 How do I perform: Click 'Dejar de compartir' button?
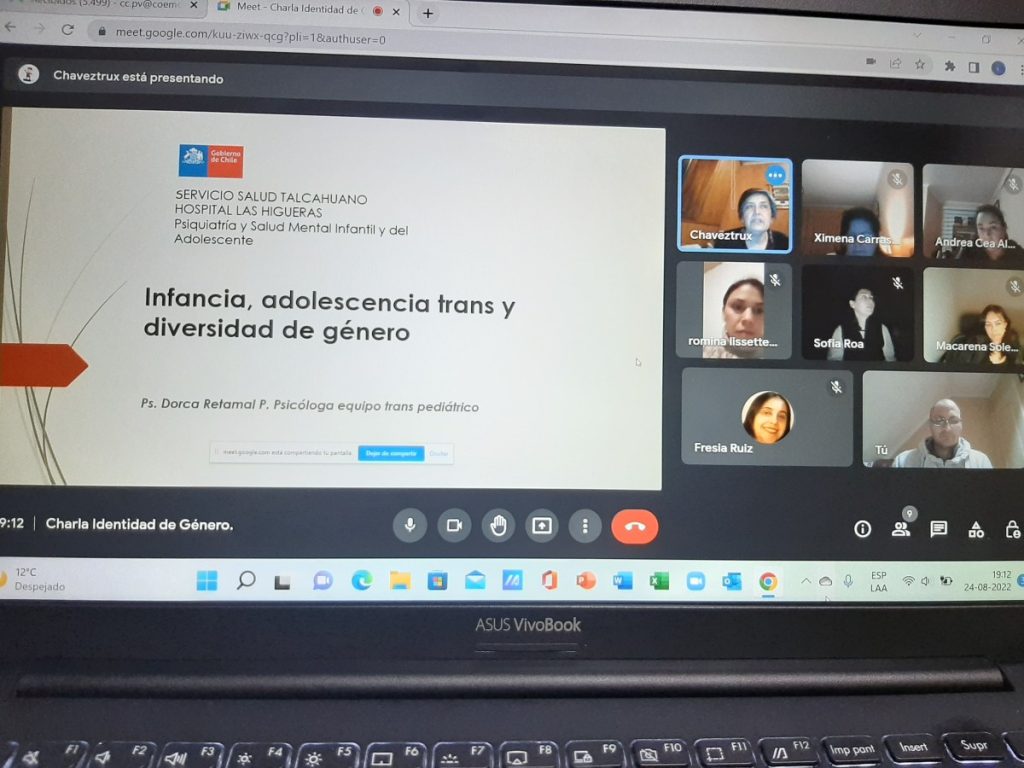point(390,453)
